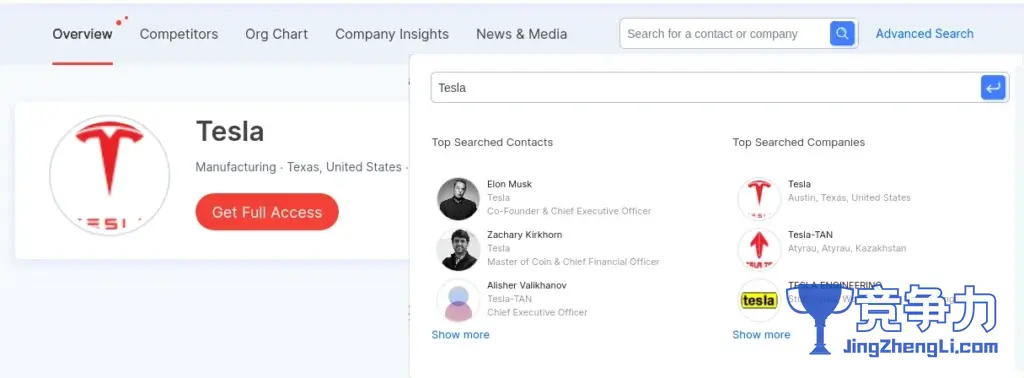Screen dimensions: 1024x378
Task: Focus the search field containing Tesla
Action: coord(705,87)
